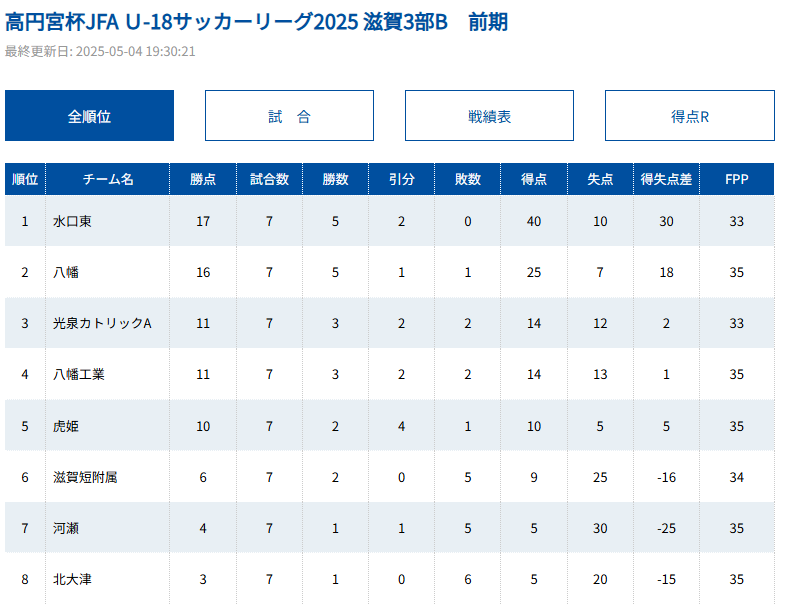
Task: Click the チーム名 column header
Action: point(108,180)
